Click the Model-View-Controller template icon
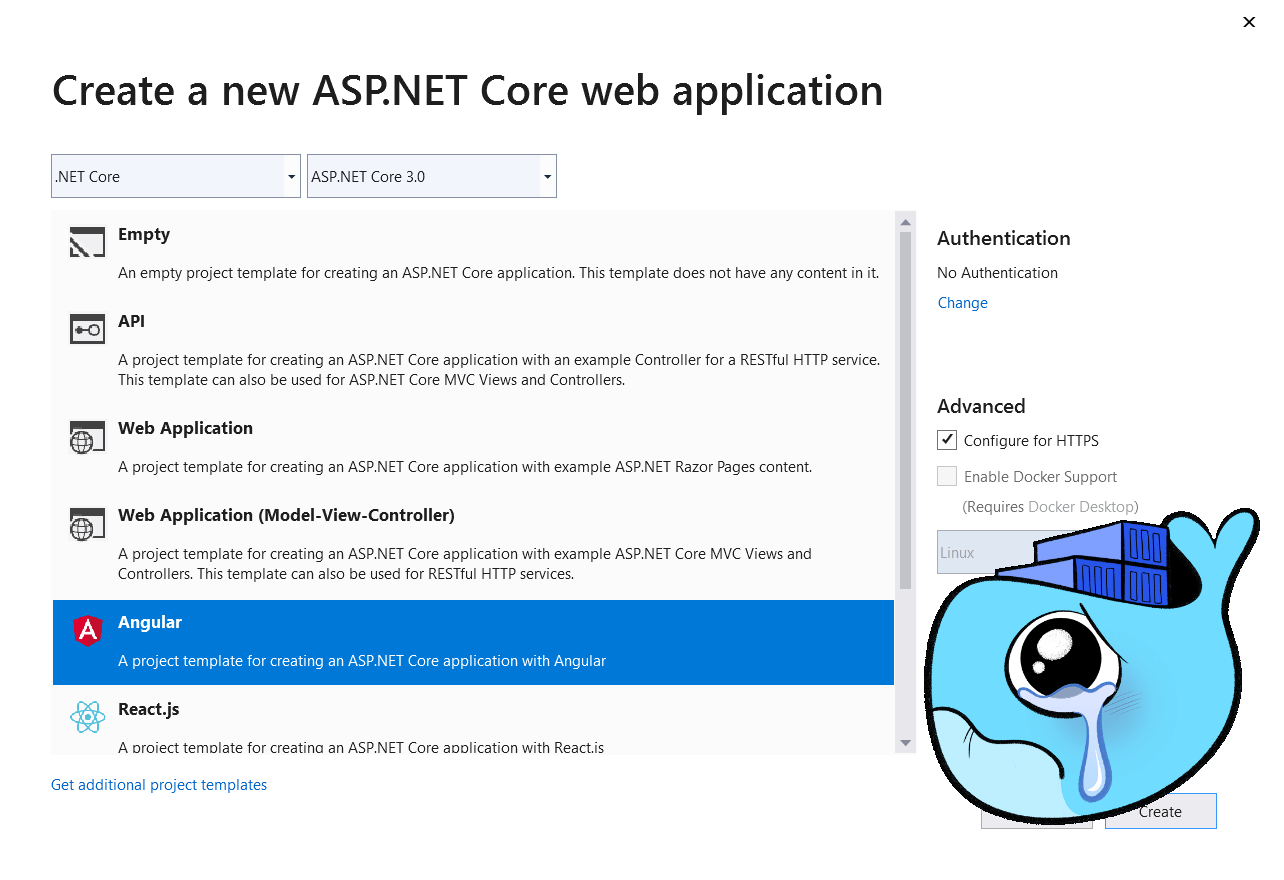Image resolution: width=1284 pixels, height=880 pixels. tap(87, 523)
